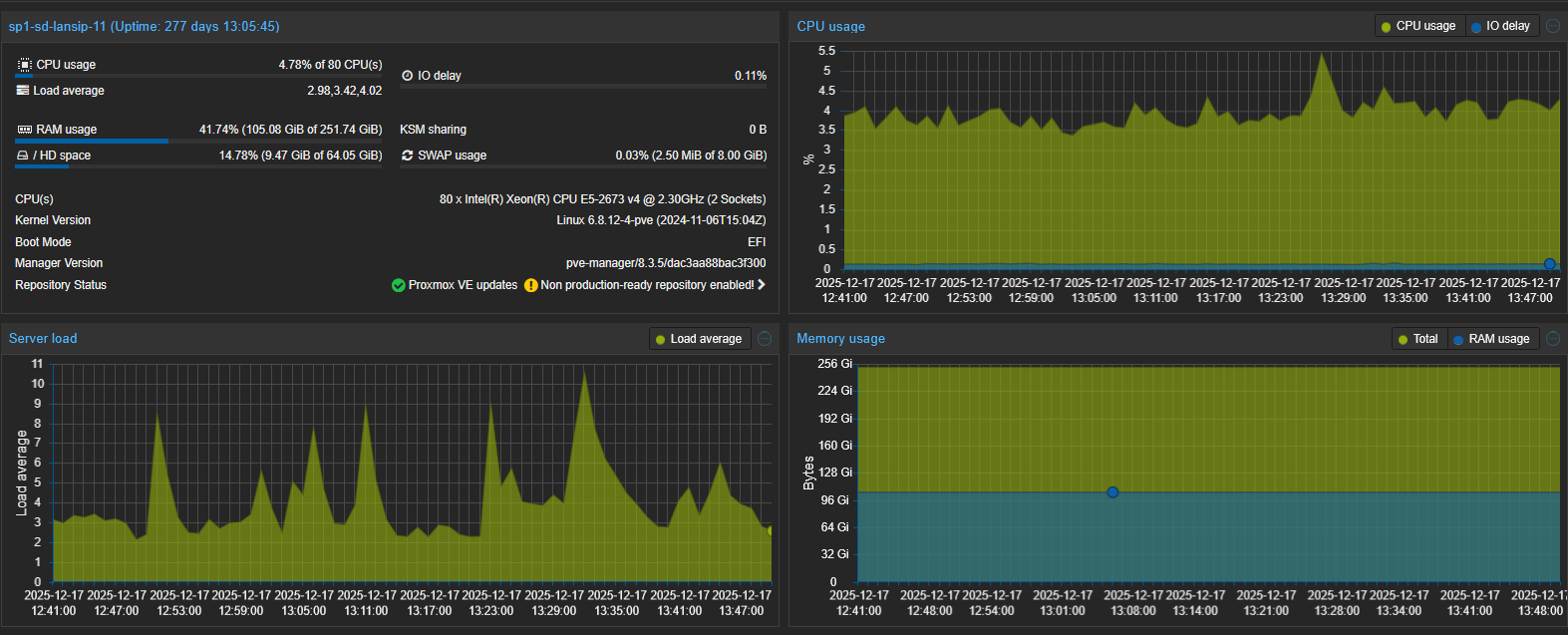Toggle the Total series in Memory usage legend
The width and height of the screenshot is (1568, 635).
click(x=1417, y=339)
